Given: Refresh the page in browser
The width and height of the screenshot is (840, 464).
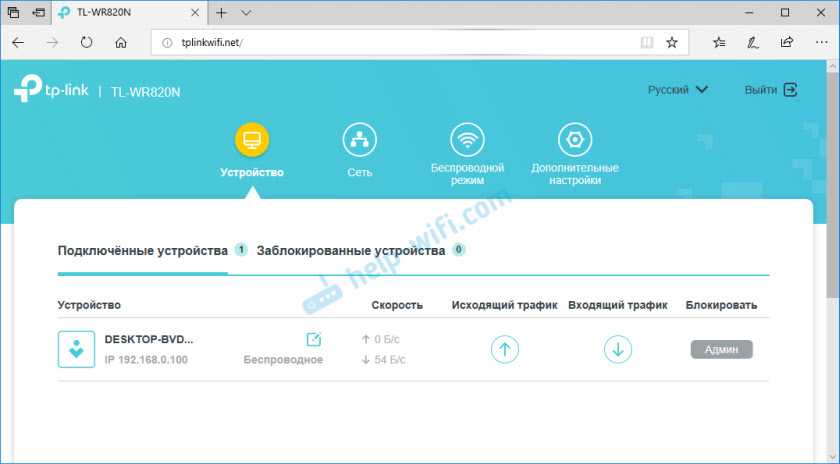Looking at the screenshot, I should point(87,43).
